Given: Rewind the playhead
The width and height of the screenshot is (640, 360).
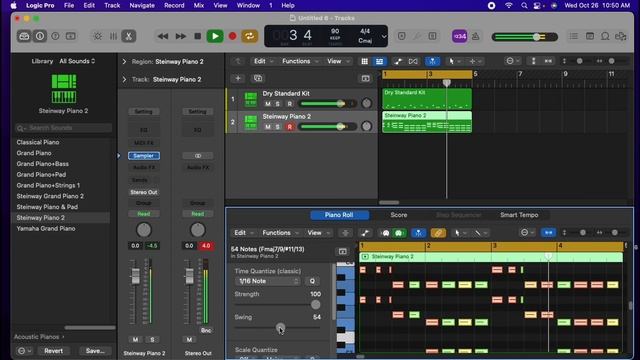Looking at the screenshot, I should click(163, 36).
